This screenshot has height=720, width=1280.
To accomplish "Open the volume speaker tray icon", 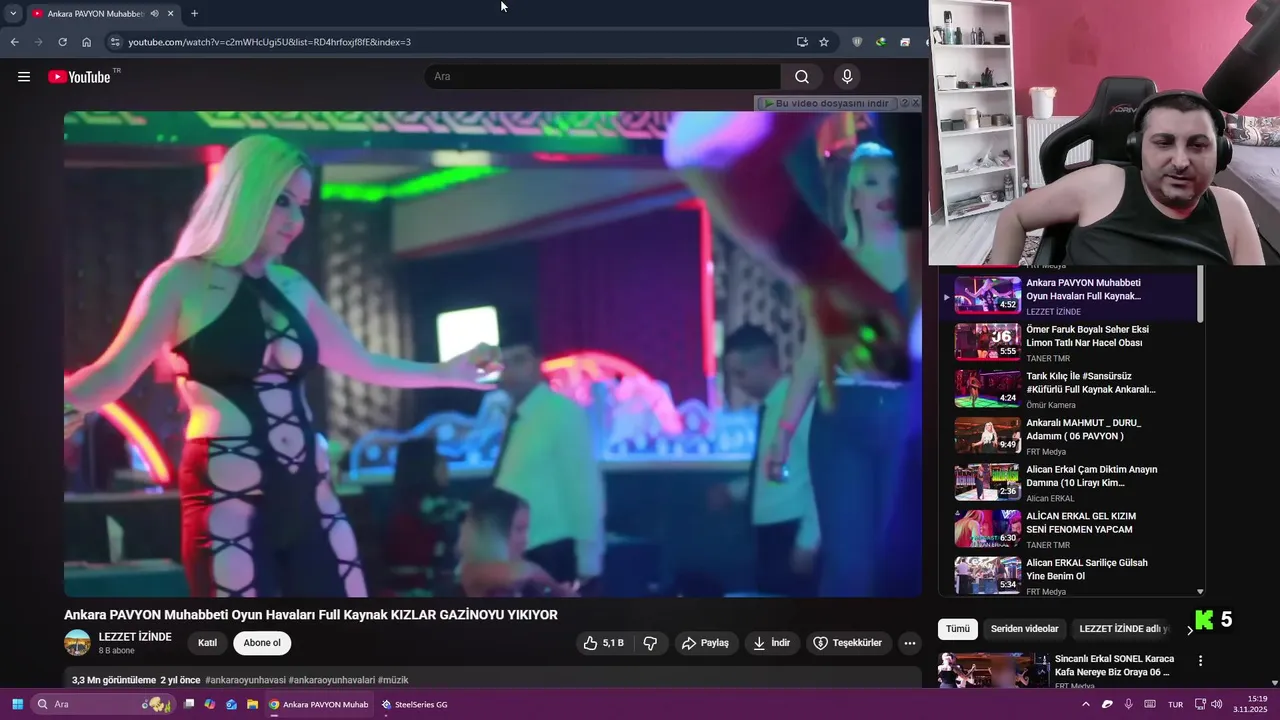I will tap(1216, 704).
